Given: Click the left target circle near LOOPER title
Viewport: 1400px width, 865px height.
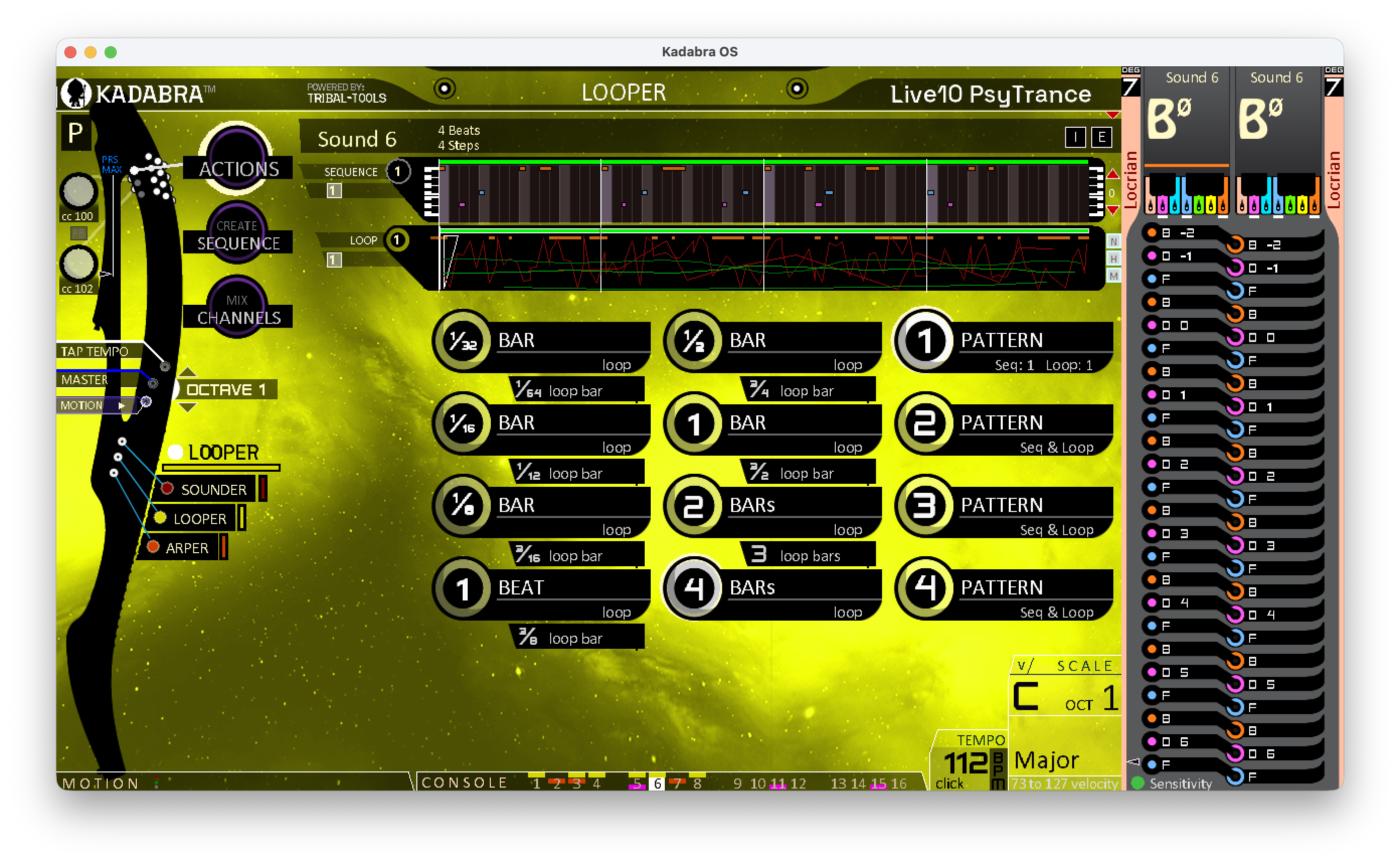Looking at the screenshot, I should click(445, 89).
